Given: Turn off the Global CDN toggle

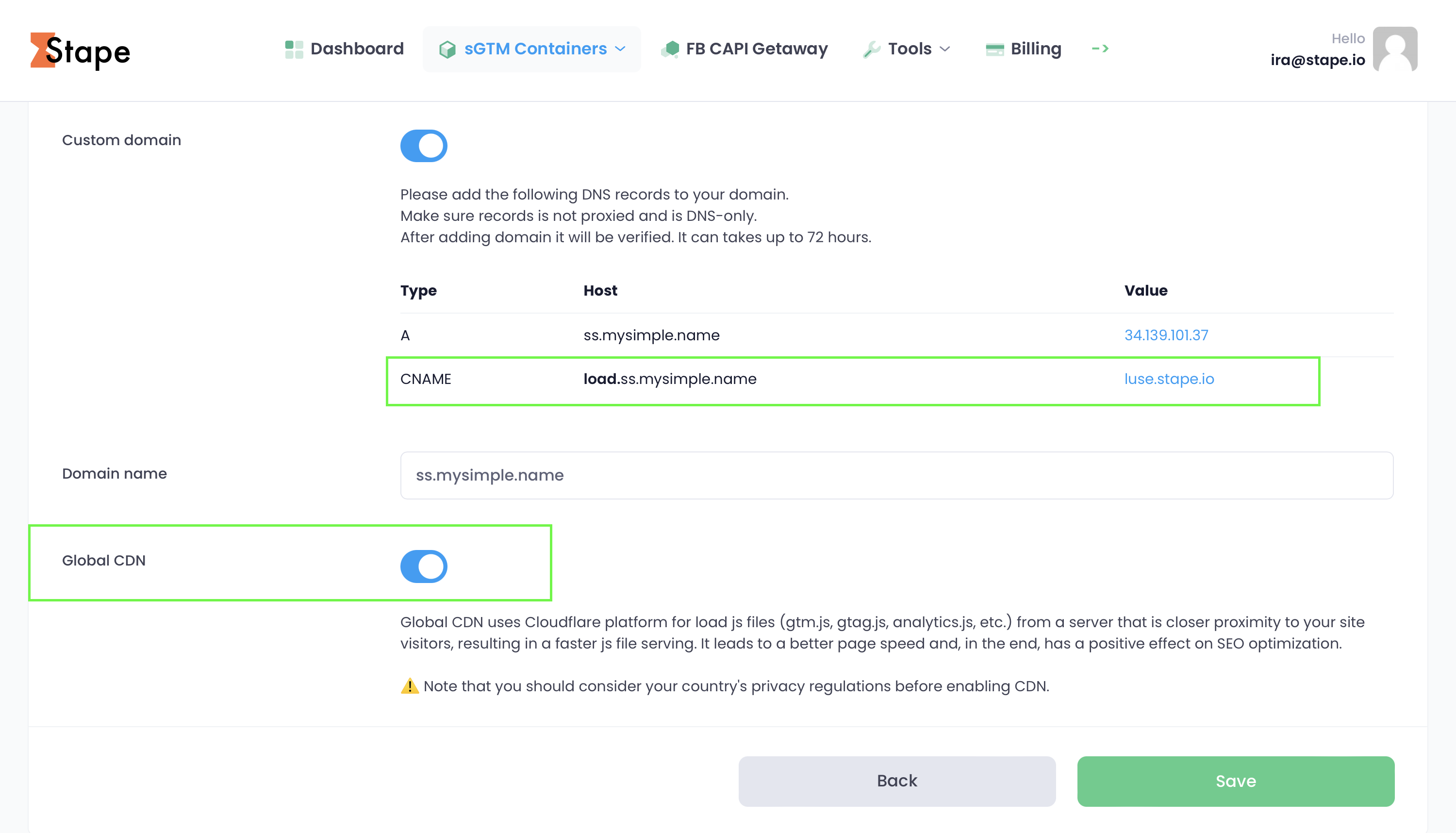Looking at the screenshot, I should 423,566.
